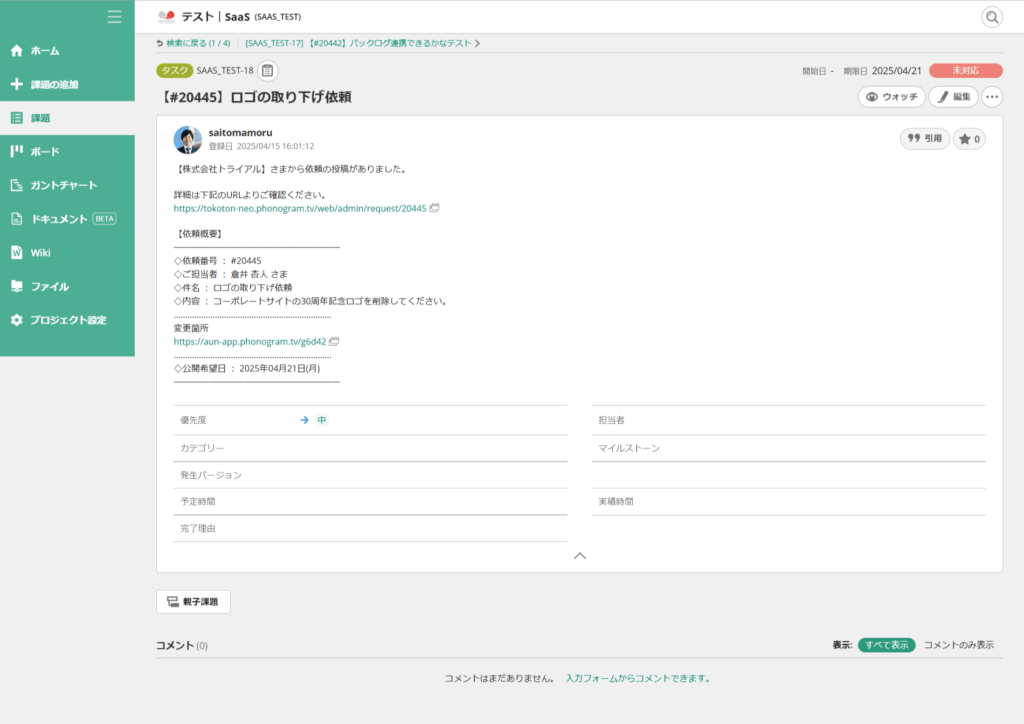
Task: Click the issue title ロゴの取り下げ依頼
Action: point(256,97)
